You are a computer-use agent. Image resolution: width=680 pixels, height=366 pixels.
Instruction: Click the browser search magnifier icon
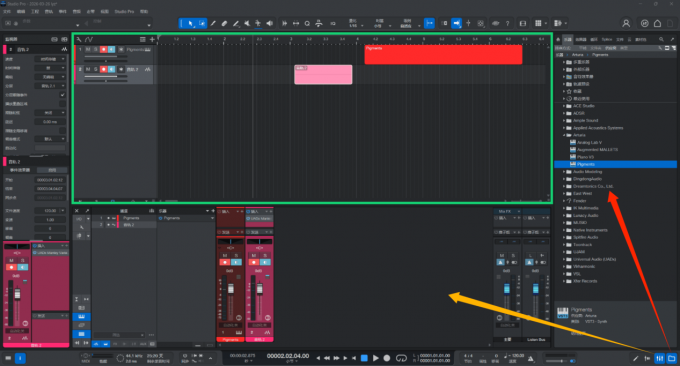[x=661, y=39]
